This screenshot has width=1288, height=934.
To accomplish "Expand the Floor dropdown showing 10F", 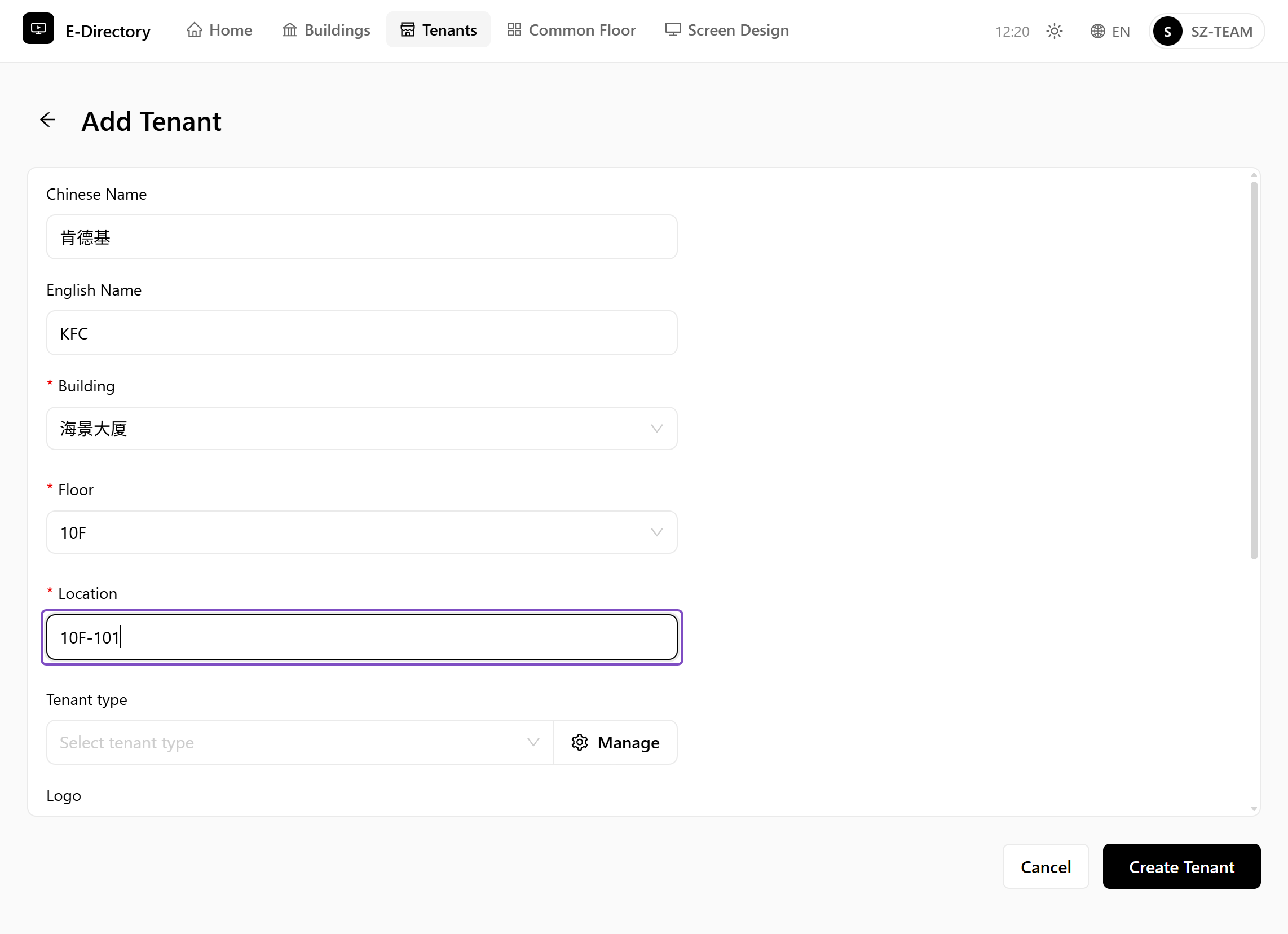I will [361, 532].
